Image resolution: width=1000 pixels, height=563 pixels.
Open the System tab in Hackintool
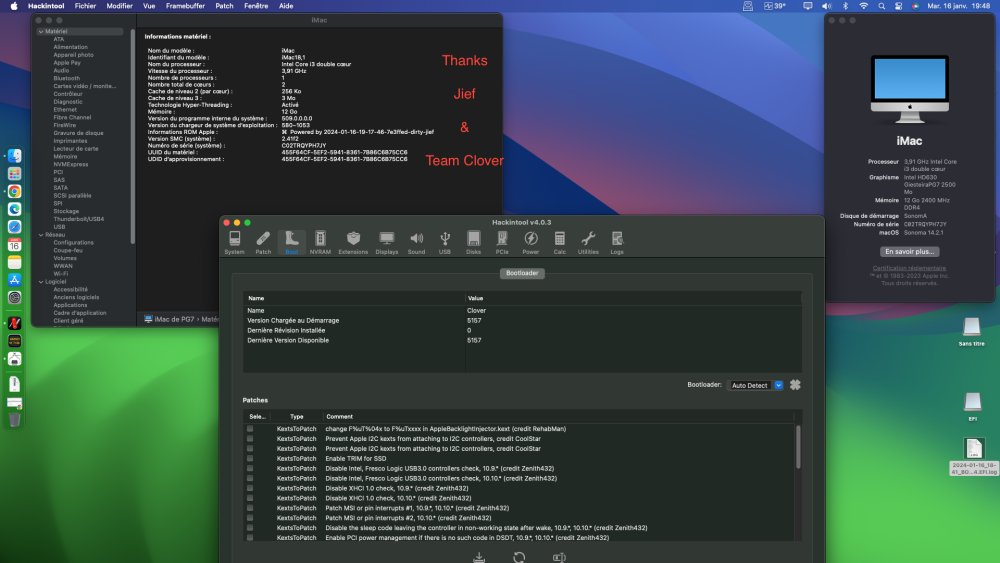click(235, 243)
